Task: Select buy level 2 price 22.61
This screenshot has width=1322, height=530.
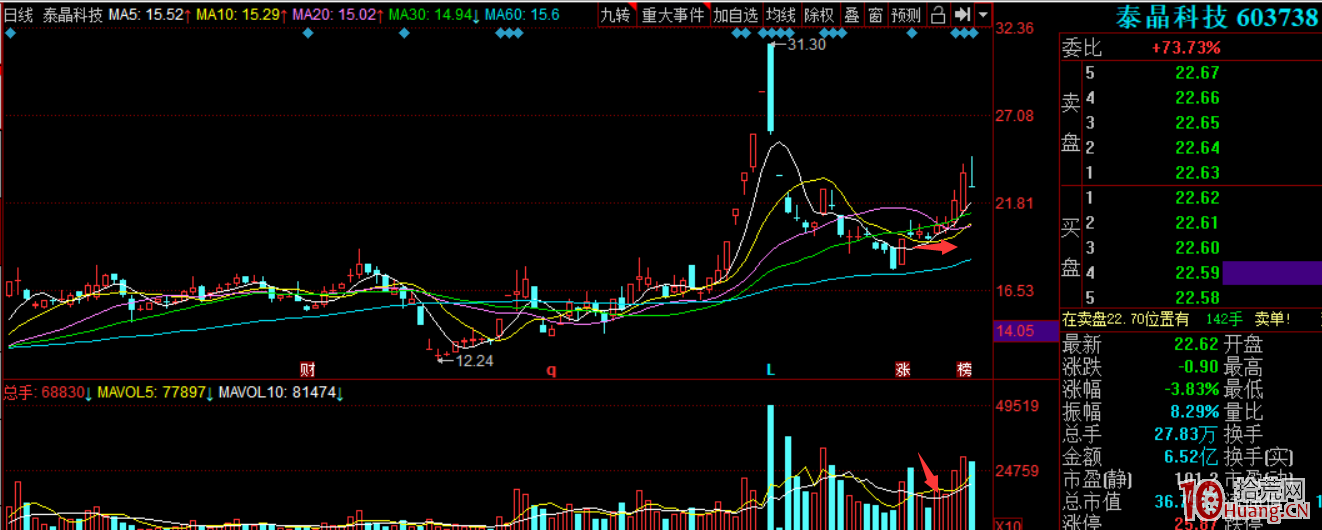Action: tap(1197, 223)
